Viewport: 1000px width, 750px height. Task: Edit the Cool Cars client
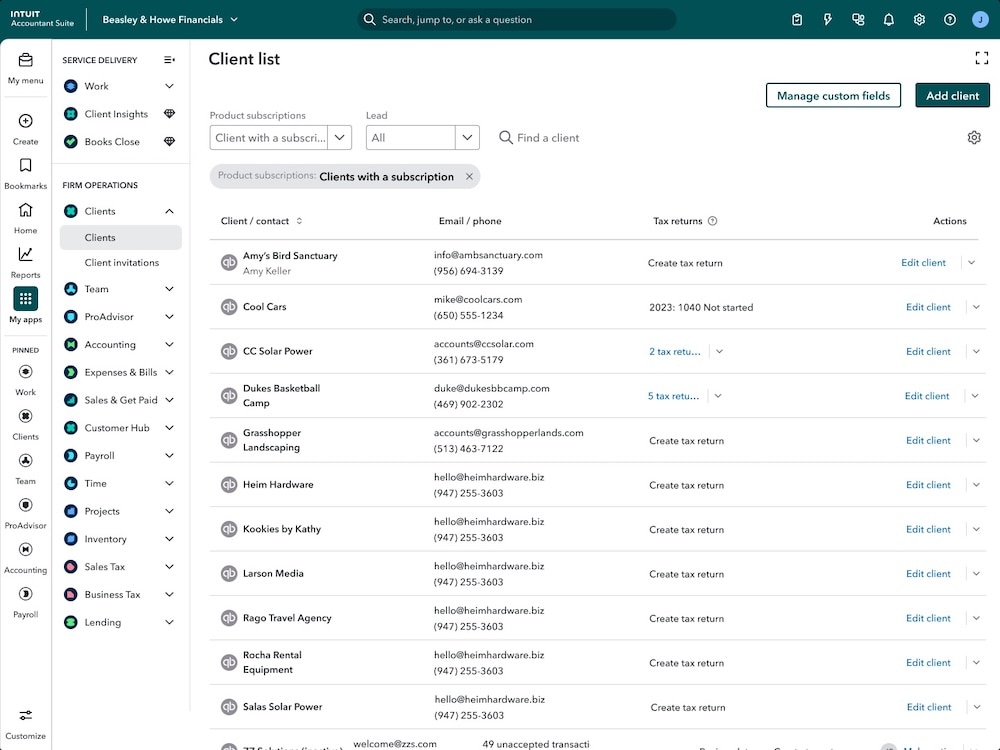click(927, 307)
